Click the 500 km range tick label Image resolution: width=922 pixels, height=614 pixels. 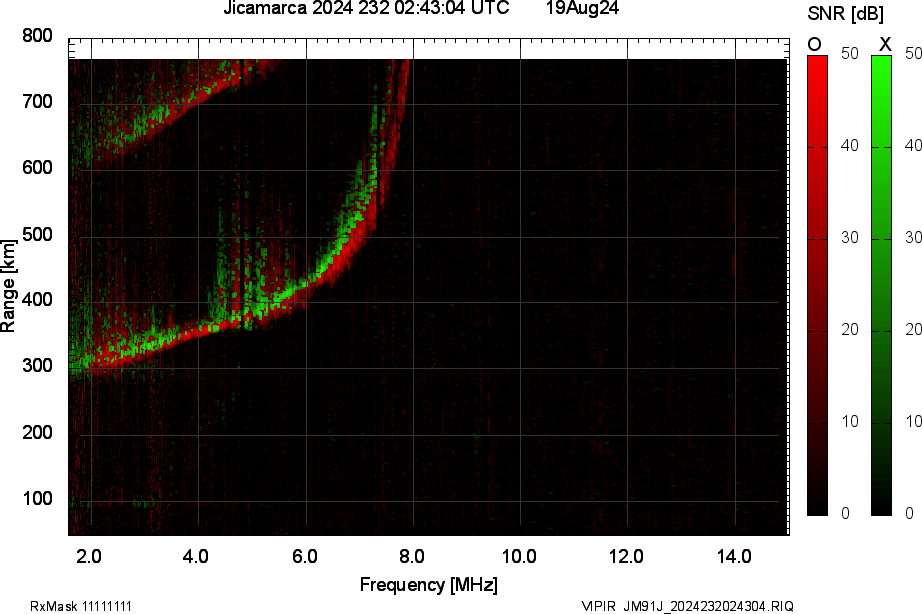[37, 235]
